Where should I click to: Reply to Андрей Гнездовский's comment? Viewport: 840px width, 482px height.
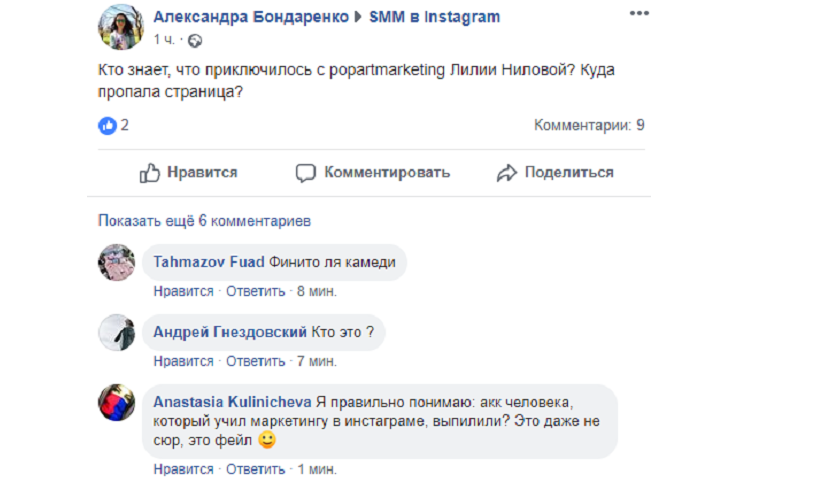(256, 361)
